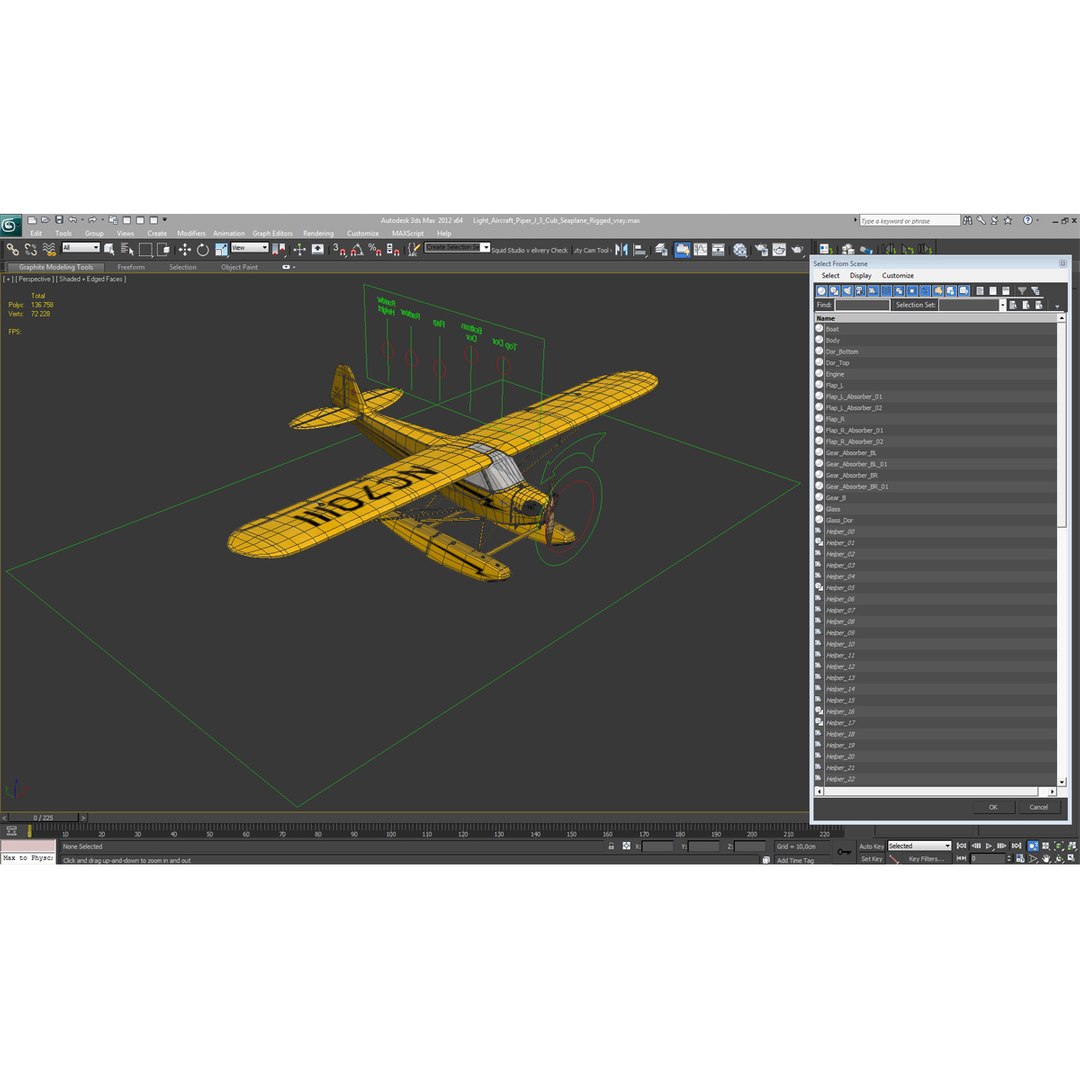Click Cancel in Select From Scene dialog
The height and width of the screenshot is (1080, 1080).
(x=1039, y=807)
